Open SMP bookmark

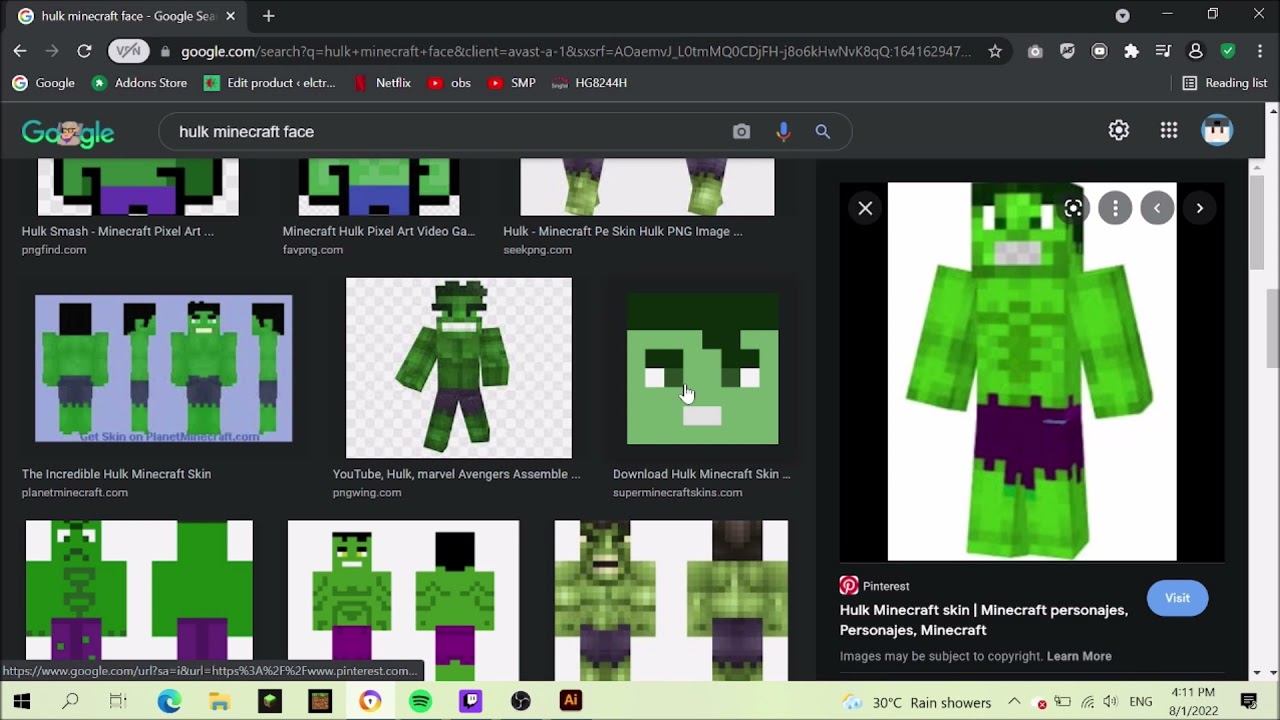tap(512, 83)
